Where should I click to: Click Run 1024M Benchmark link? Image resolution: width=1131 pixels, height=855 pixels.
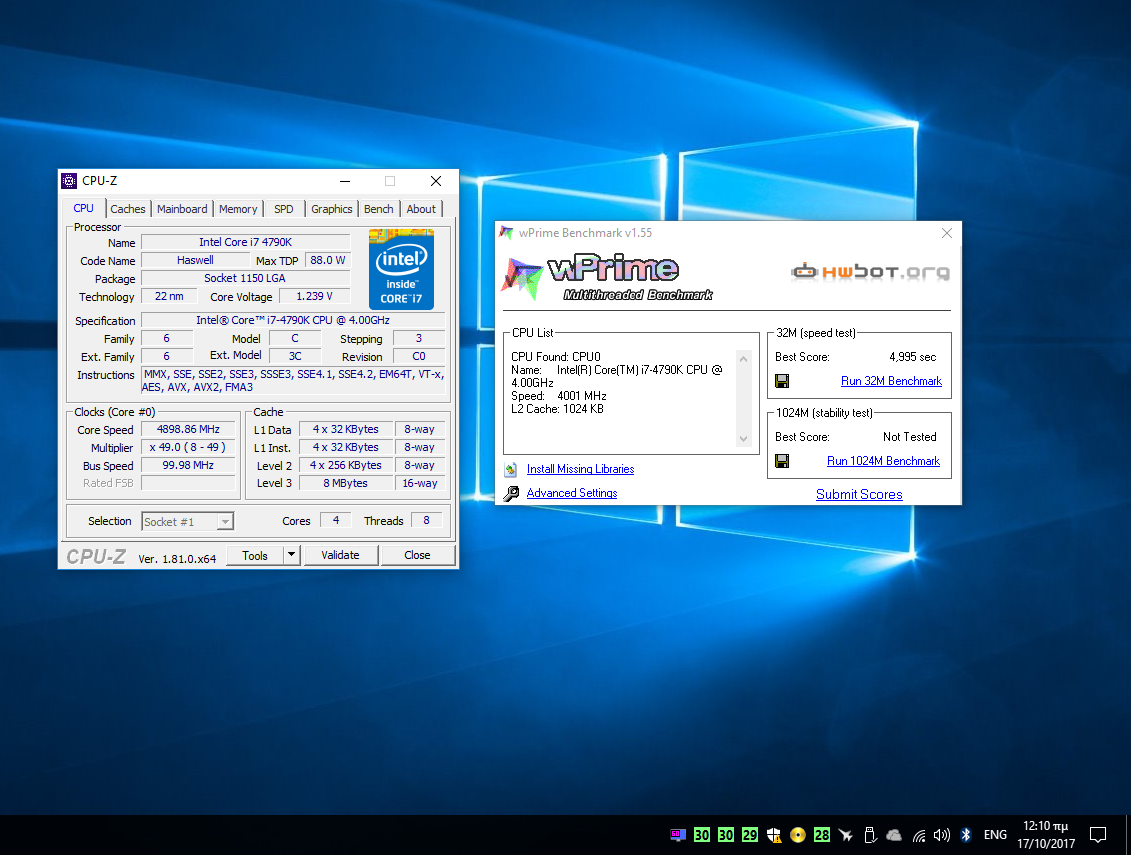tap(884, 461)
